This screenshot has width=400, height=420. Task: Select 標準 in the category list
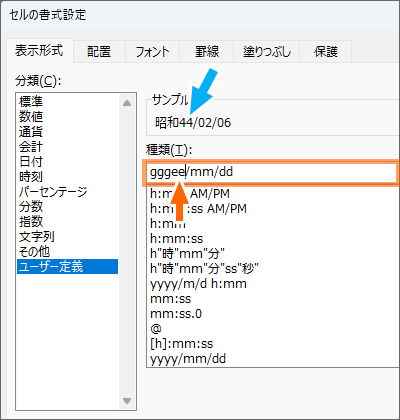[x=67, y=101]
